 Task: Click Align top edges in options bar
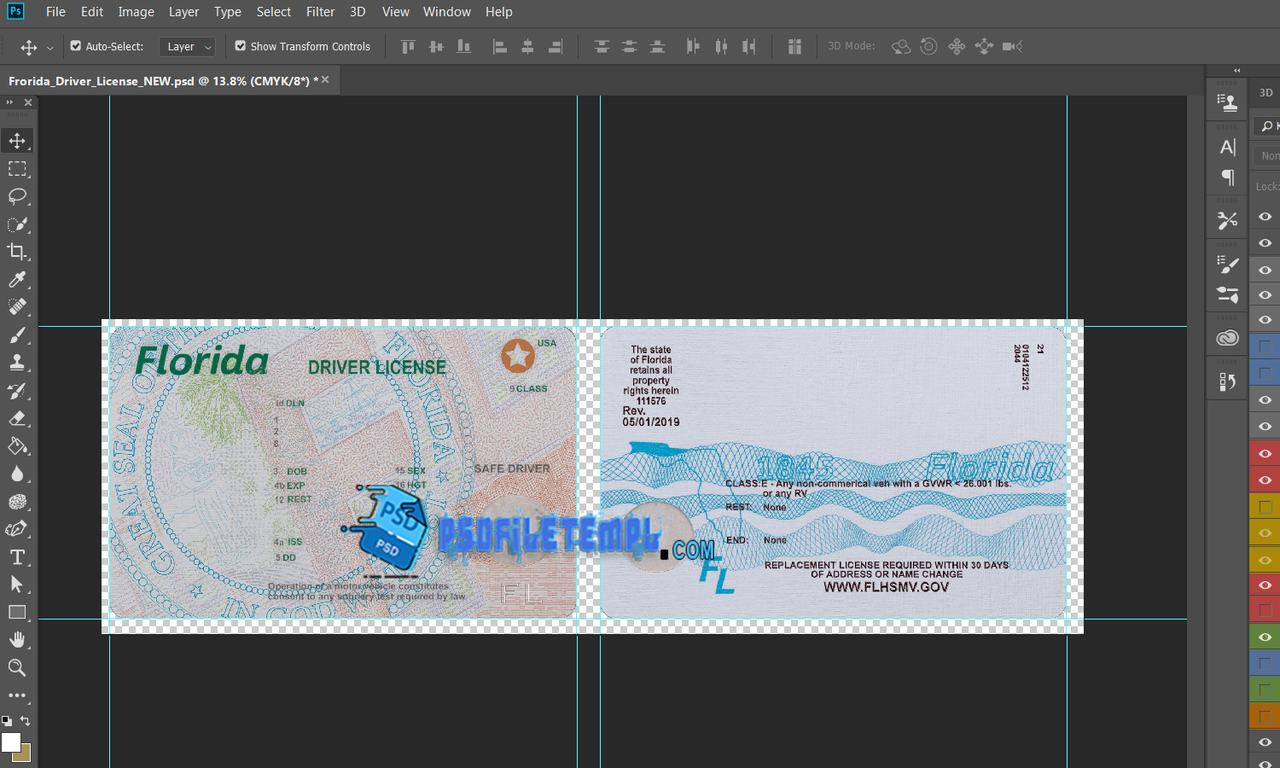click(408, 46)
